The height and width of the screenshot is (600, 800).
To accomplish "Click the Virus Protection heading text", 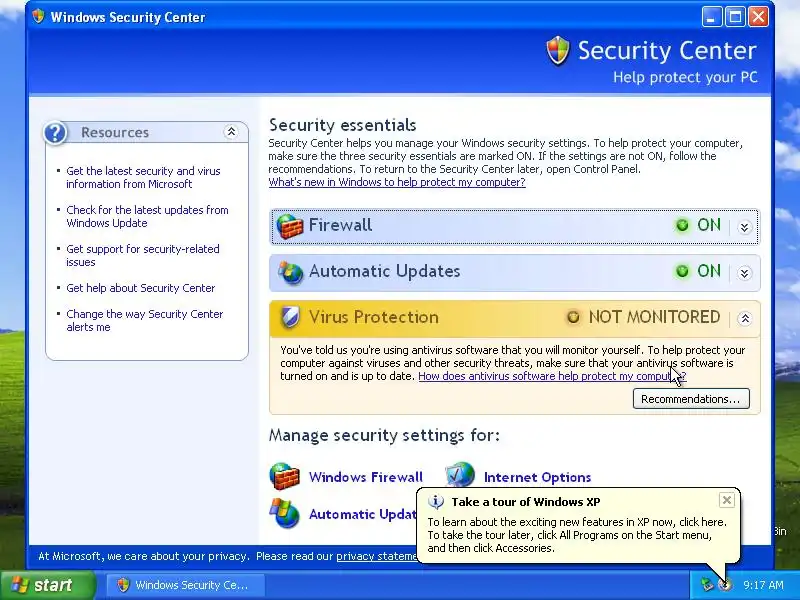I will click(373, 317).
